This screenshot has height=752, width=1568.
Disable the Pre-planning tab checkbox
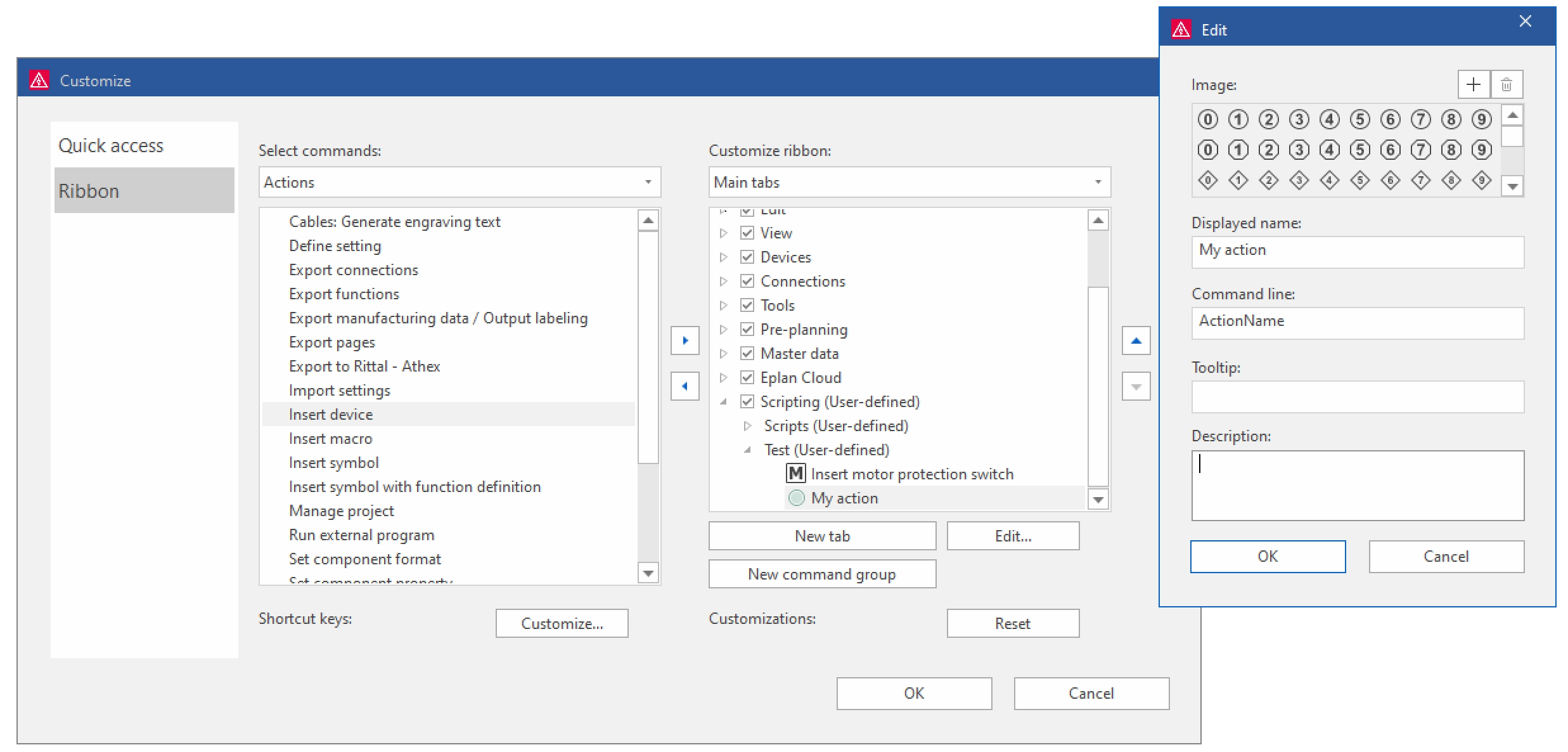click(747, 329)
